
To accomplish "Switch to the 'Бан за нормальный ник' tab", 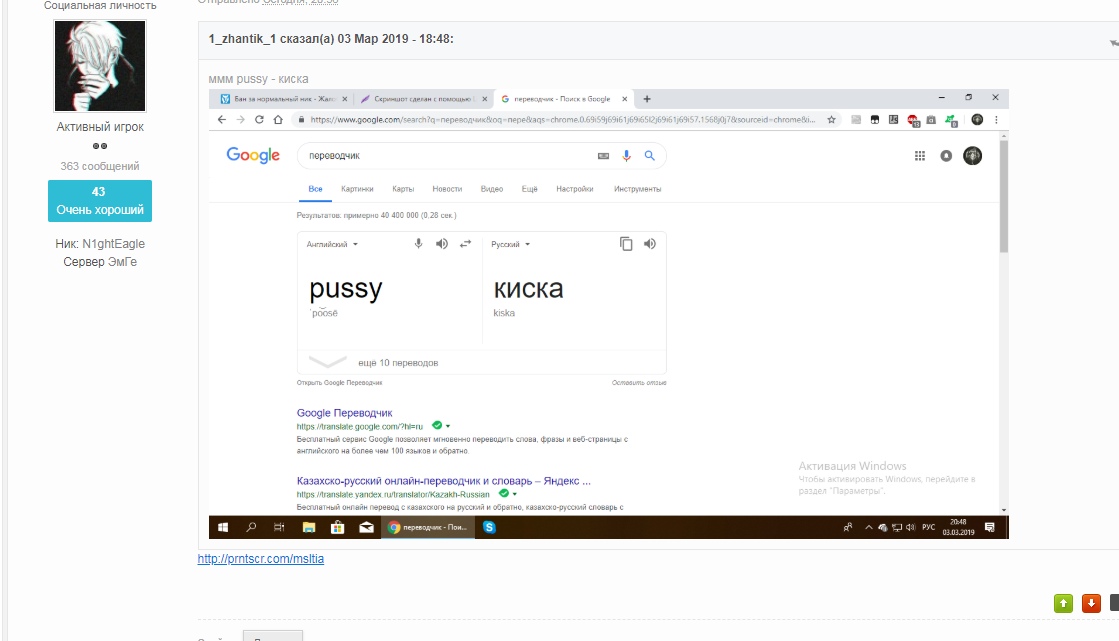I will pos(284,99).
